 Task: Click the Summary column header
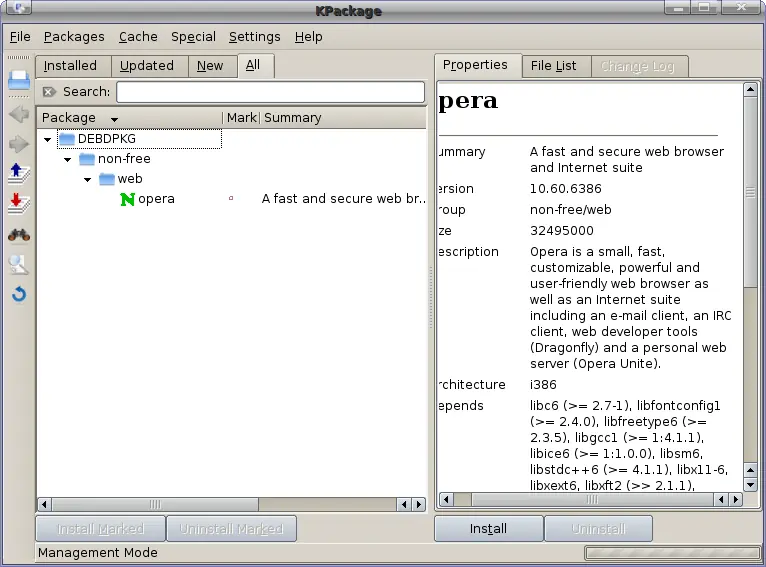(343, 118)
